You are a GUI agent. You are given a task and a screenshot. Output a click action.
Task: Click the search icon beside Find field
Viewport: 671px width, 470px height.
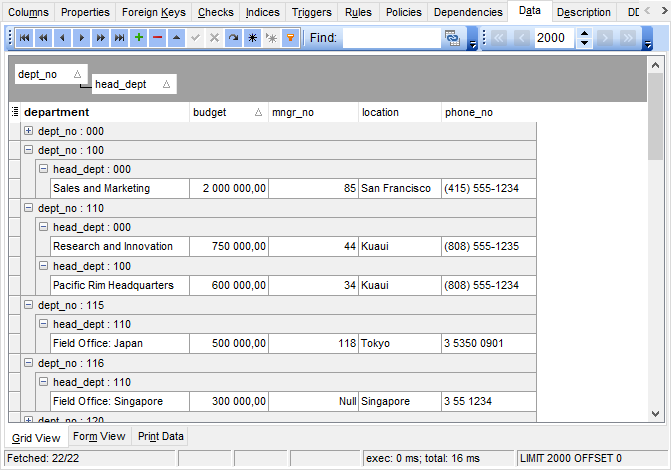pos(452,38)
